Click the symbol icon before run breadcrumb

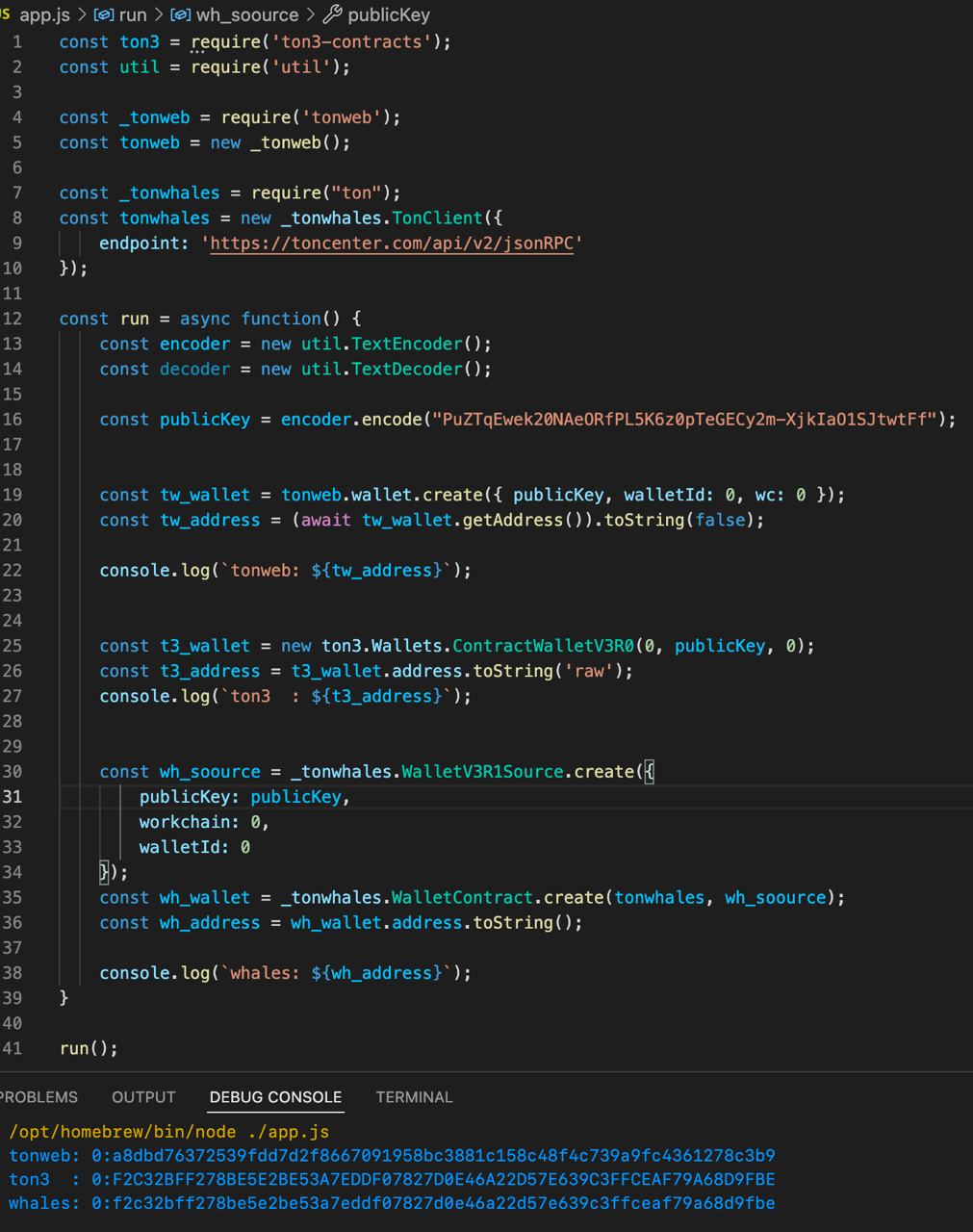coord(104,14)
